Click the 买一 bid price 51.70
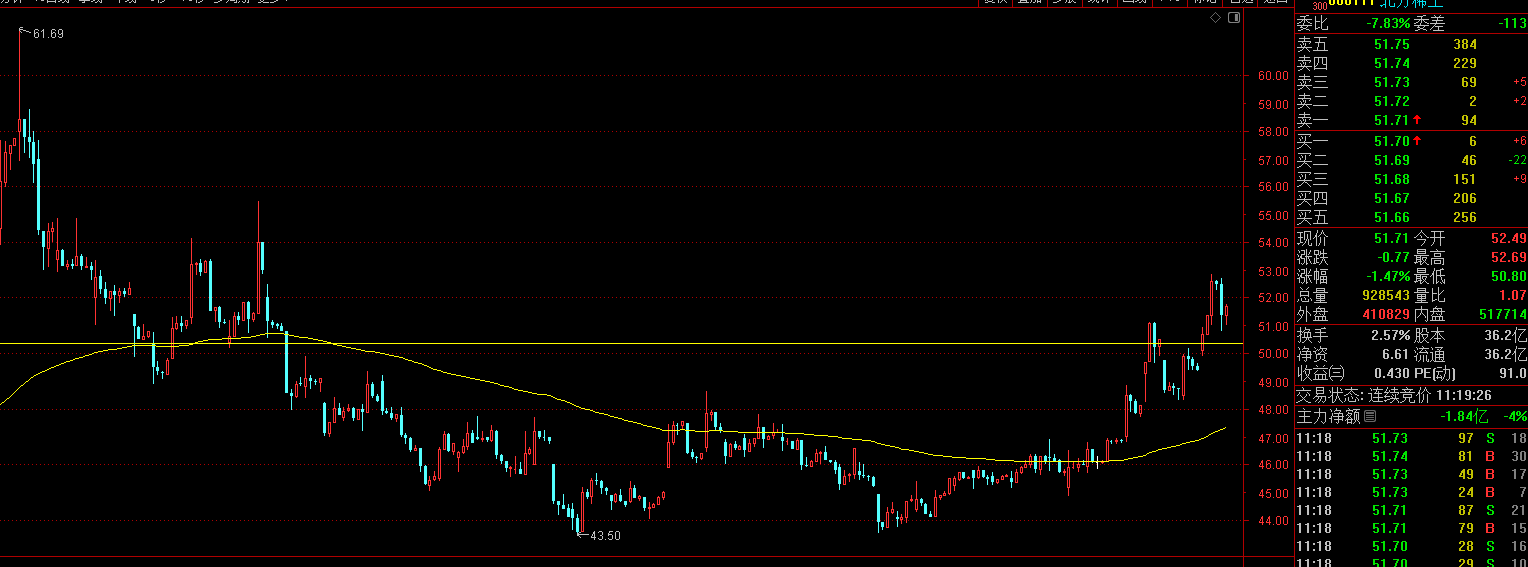Screen dimensions: 1528x567 [x=1392, y=142]
